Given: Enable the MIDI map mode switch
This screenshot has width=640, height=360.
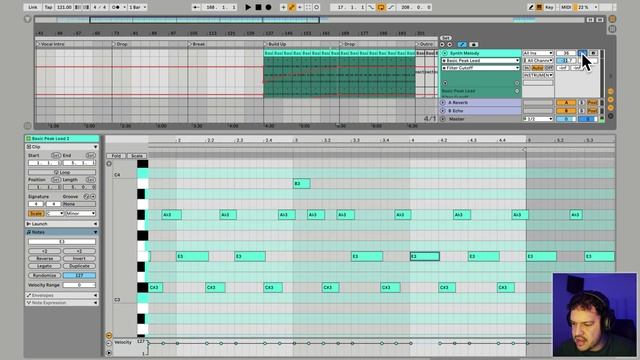Looking at the screenshot, I should [x=566, y=7].
